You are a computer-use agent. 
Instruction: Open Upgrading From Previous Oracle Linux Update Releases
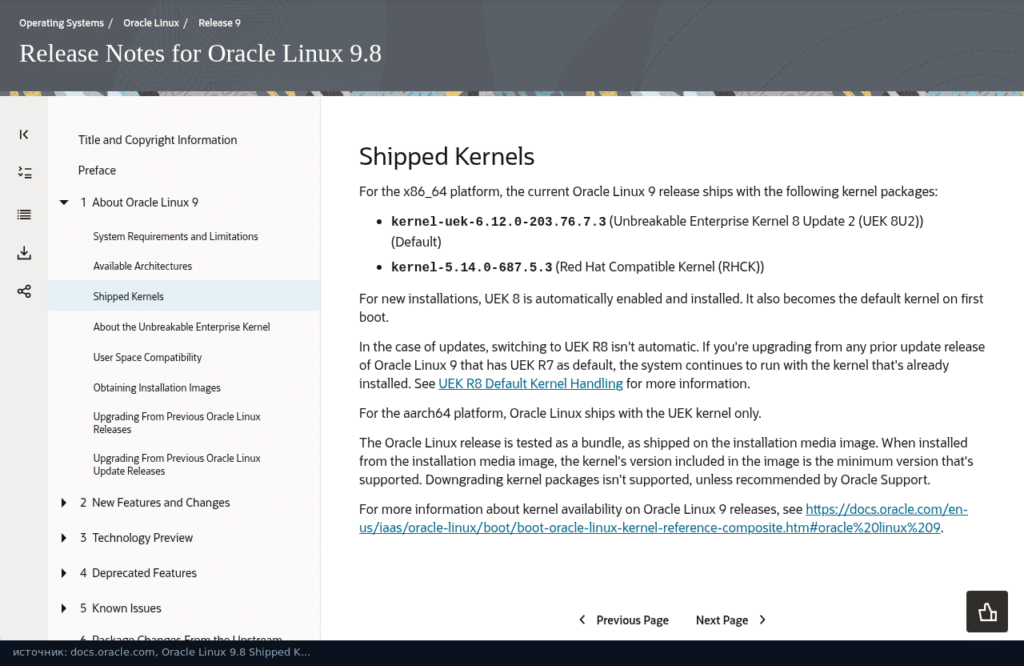(x=176, y=465)
